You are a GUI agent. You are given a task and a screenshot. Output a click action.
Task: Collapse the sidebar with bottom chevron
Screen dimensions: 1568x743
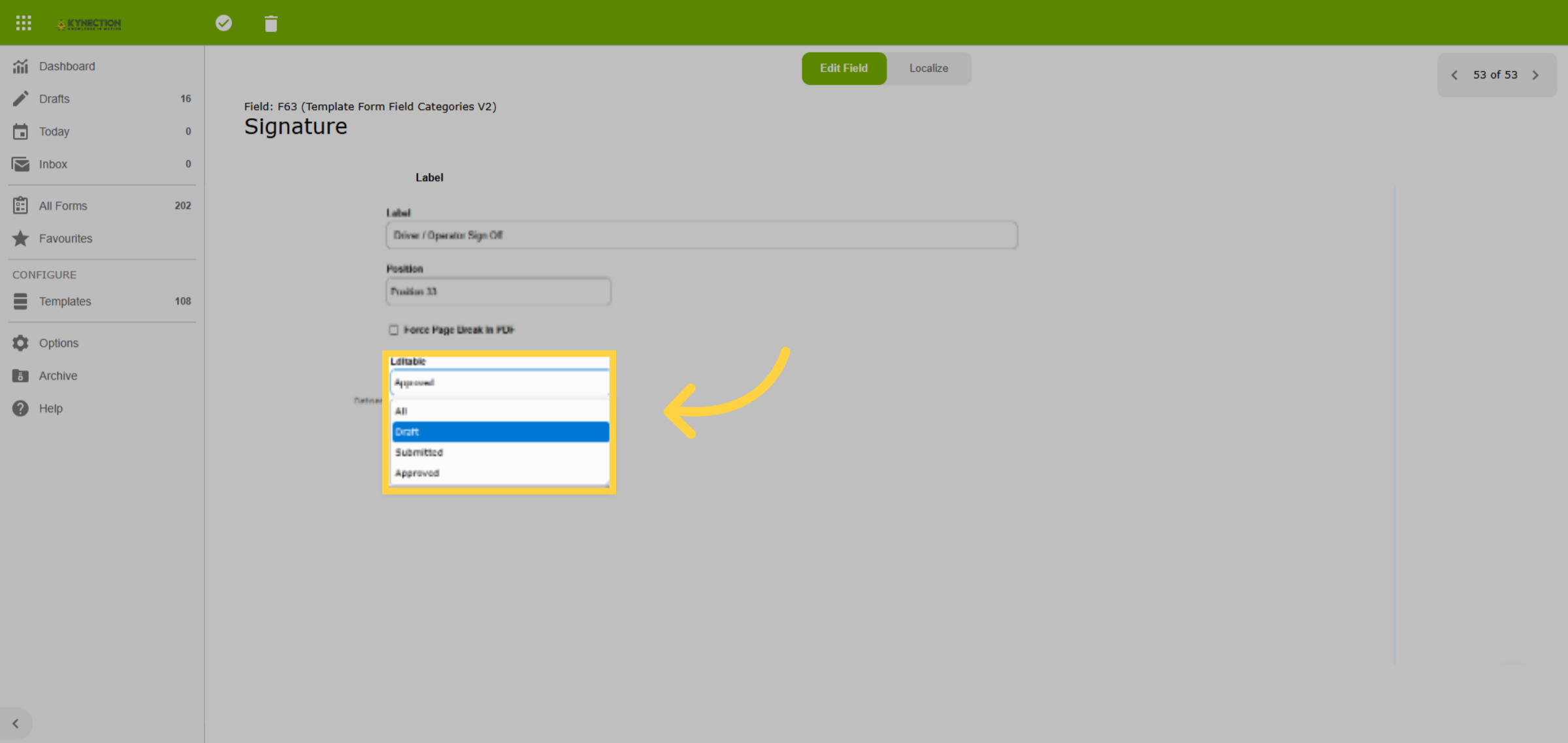(x=16, y=723)
